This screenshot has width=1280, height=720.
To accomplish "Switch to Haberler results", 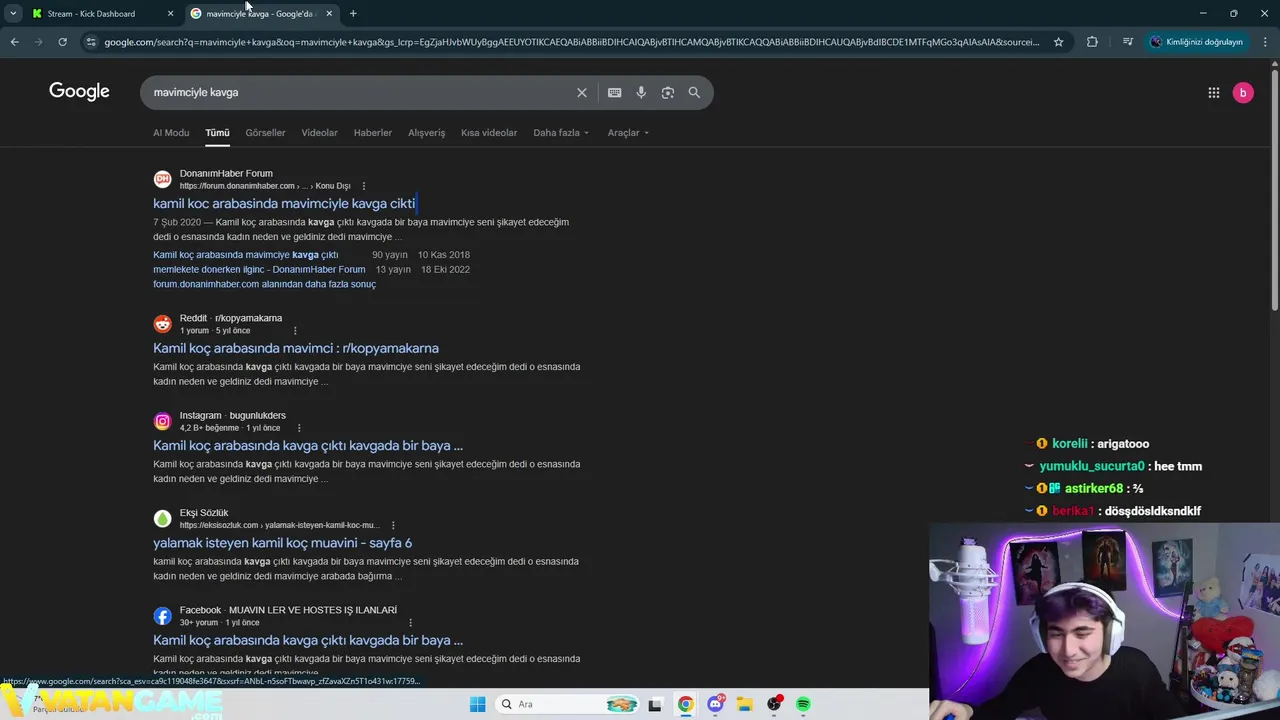I will pos(372,132).
